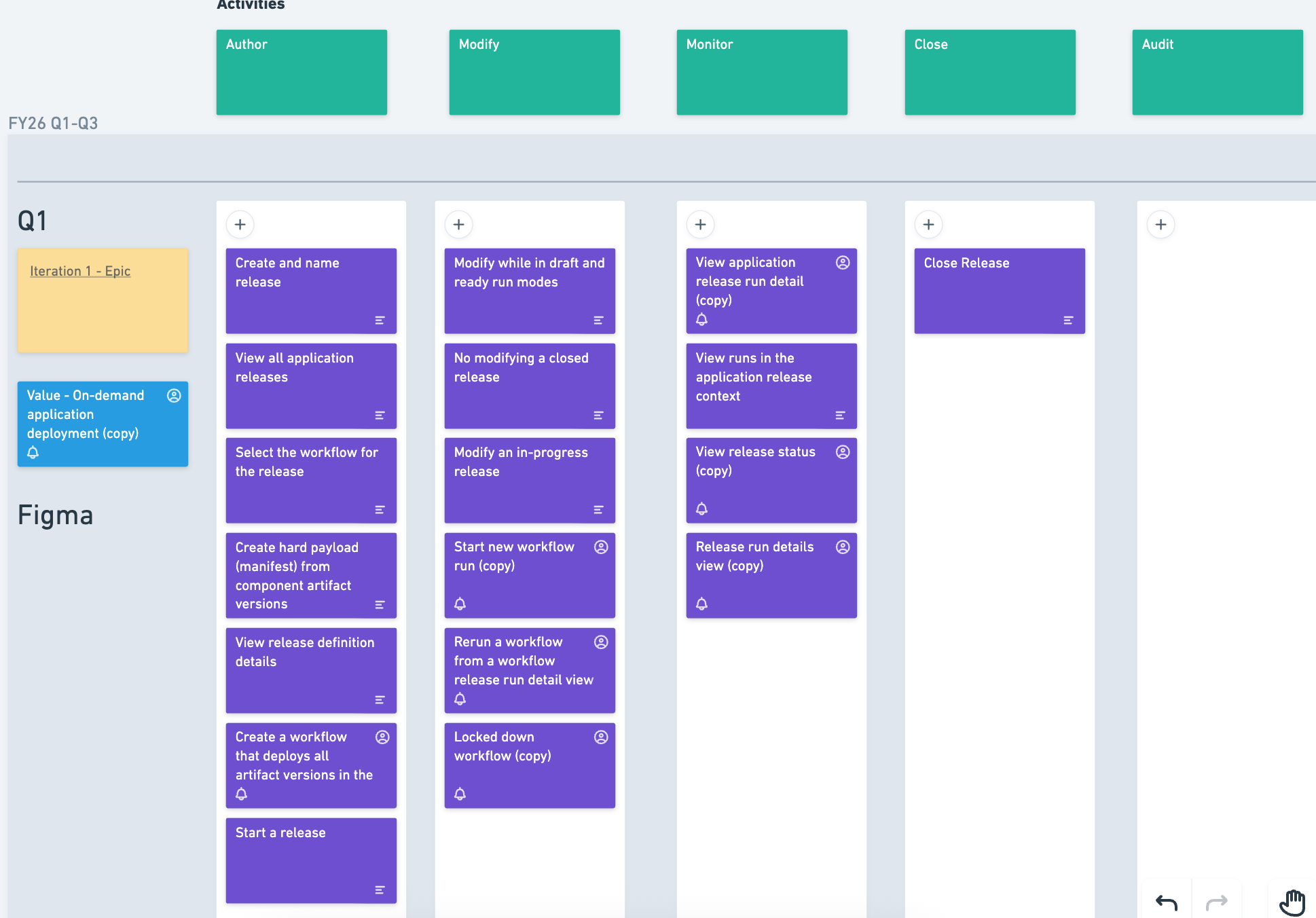This screenshot has height=918, width=1316.
Task: Click the redo arrow icon
Action: tap(1217, 902)
